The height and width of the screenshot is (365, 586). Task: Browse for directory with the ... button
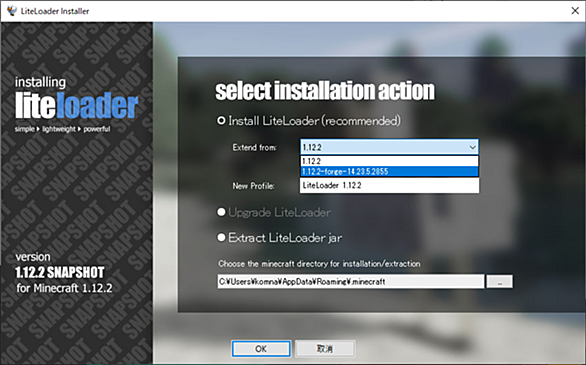click(499, 282)
